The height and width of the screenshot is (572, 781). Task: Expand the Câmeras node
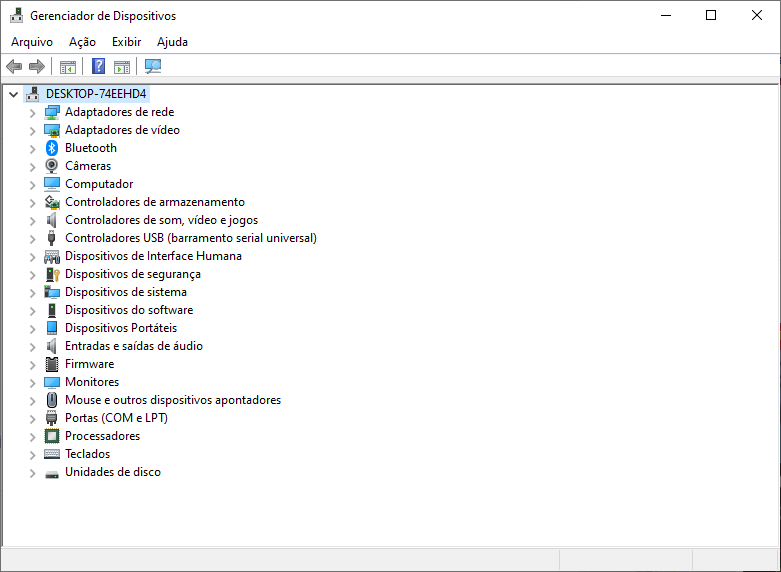[x=33, y=166]
